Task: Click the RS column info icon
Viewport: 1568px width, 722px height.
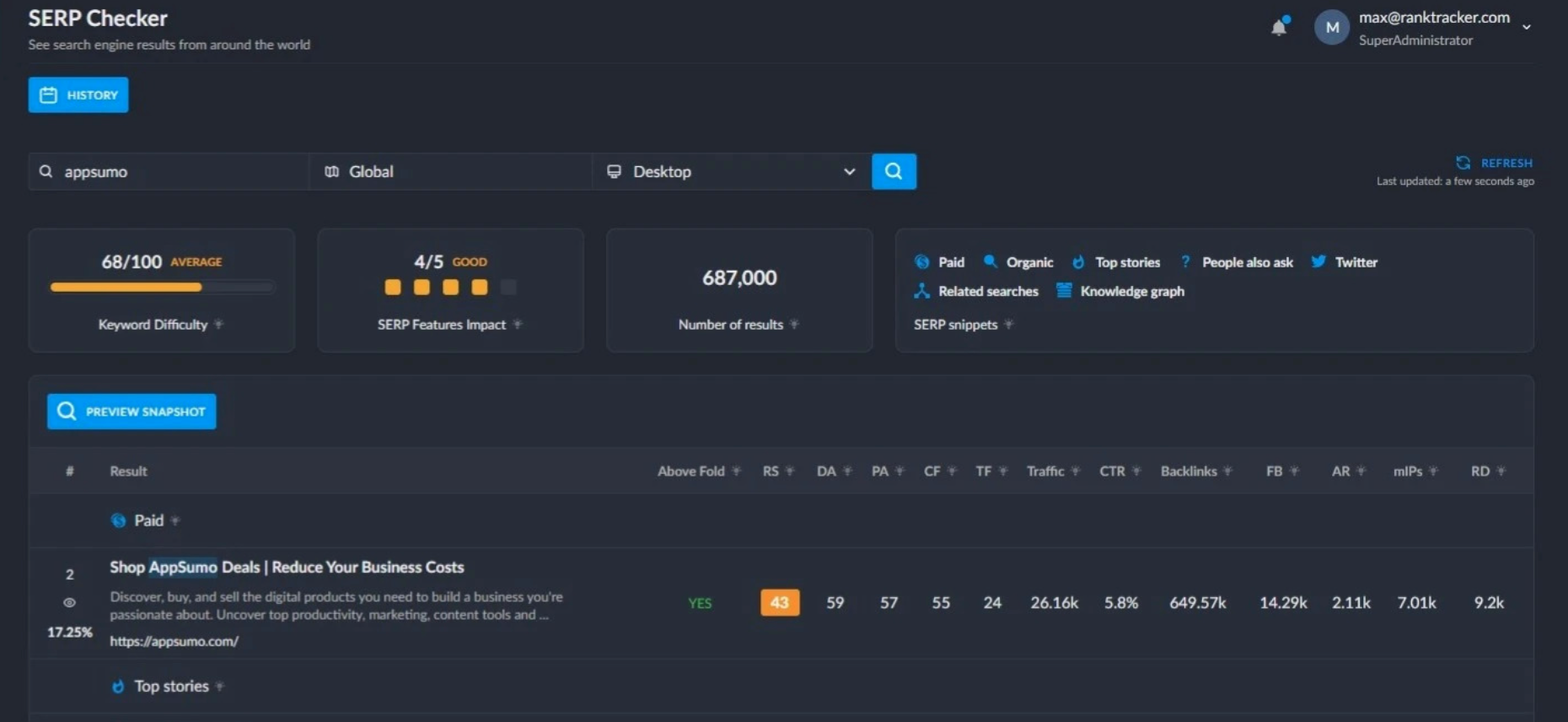Action: point(790,471)
